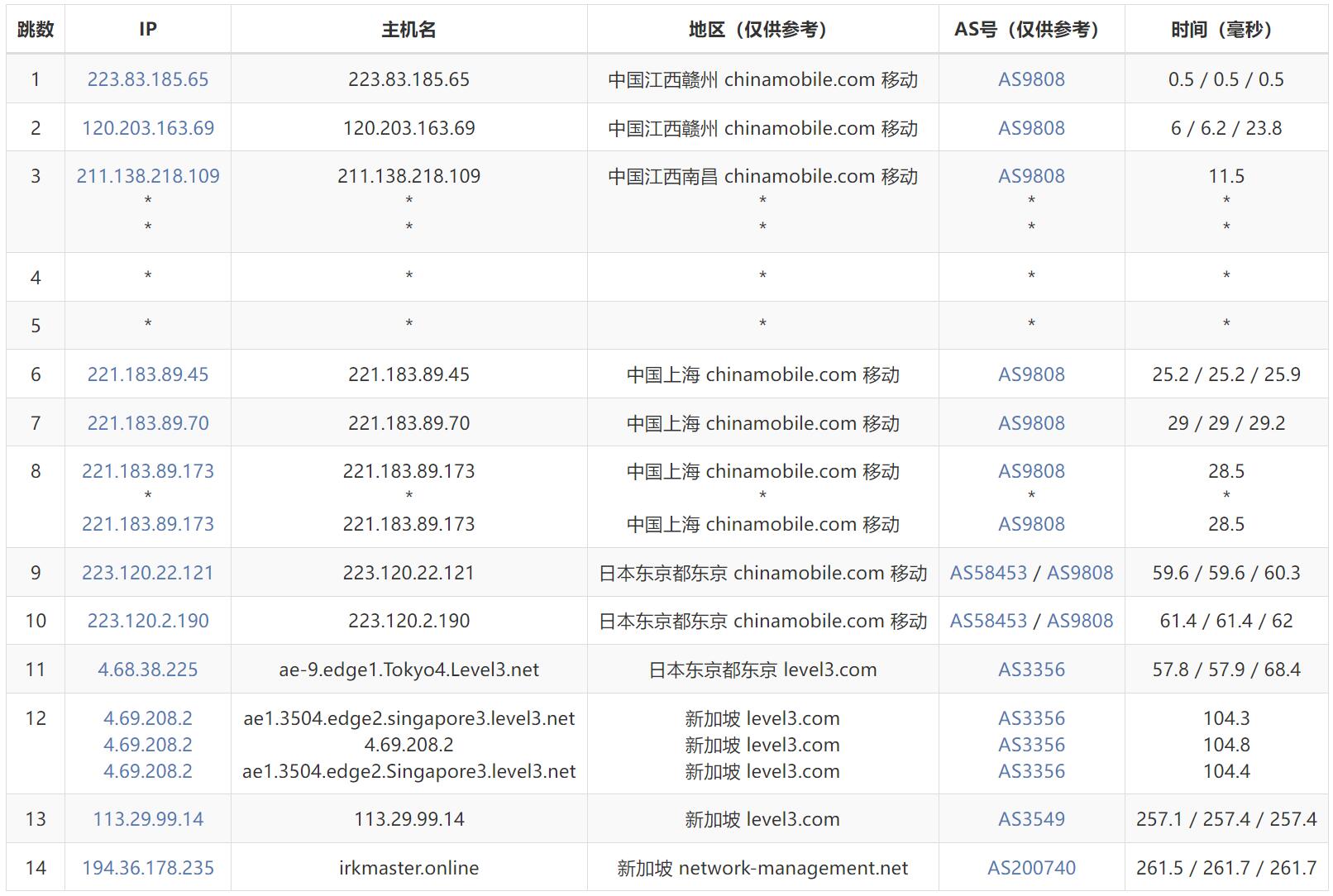1333x896 pixels.
Task: Open the AS9808 link in hop 10
Action: point(1080,621)
